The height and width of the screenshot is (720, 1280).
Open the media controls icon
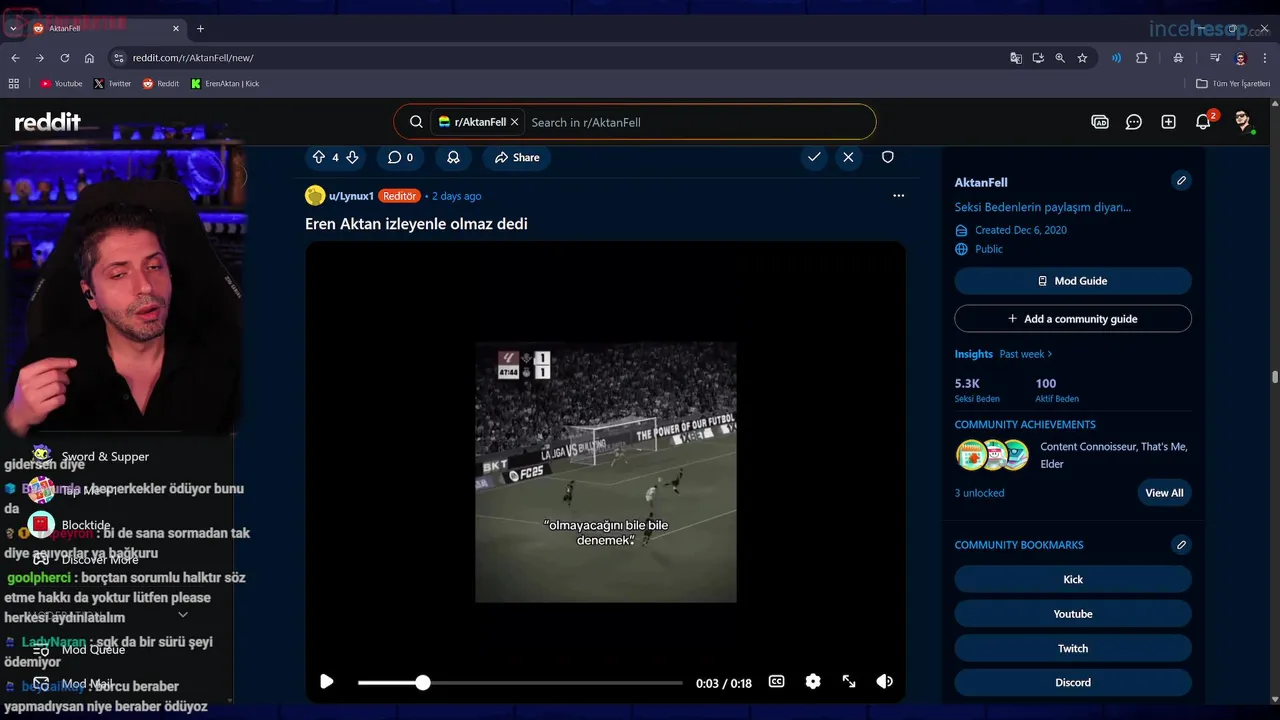tap(1215, 58)
